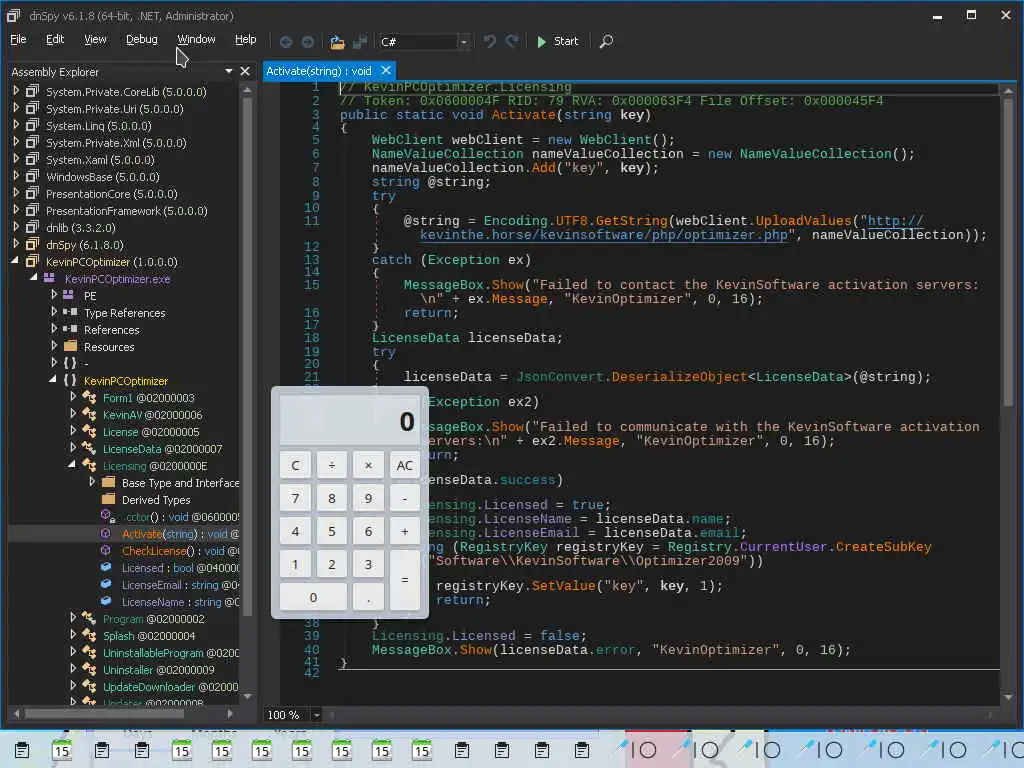Start debugging with the Start button

558,41
